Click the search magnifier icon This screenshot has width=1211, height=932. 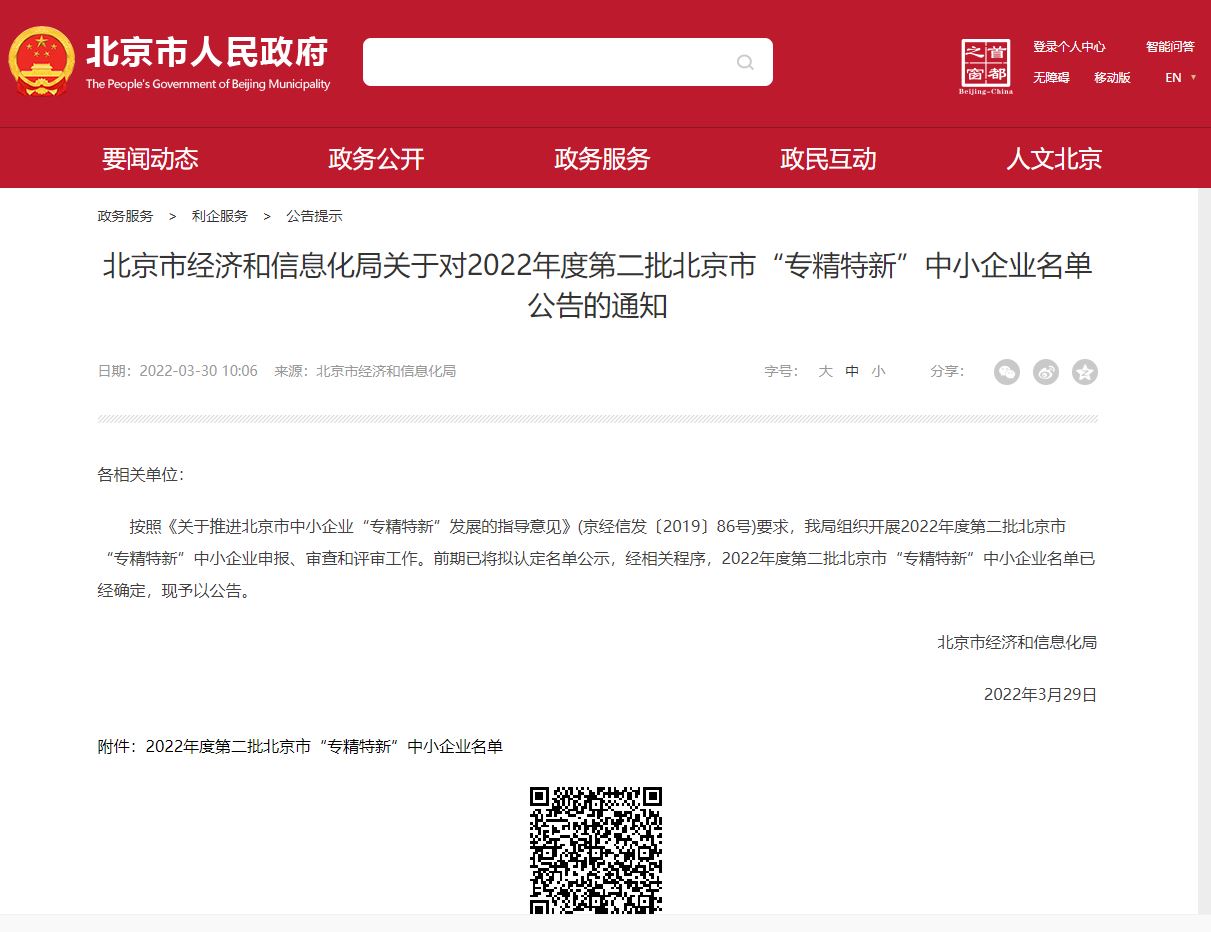click(745, 62)
